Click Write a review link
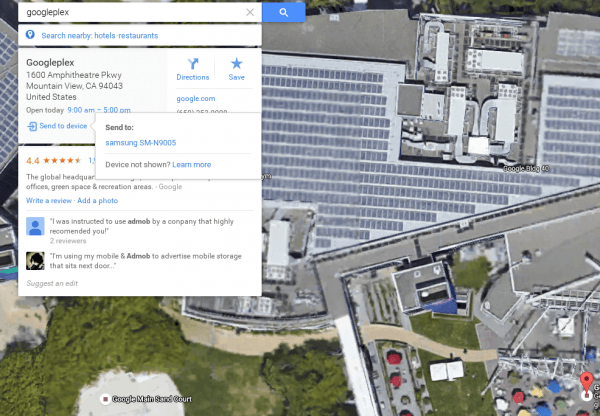The image size is (600, 416). click(x=48, y=202)
